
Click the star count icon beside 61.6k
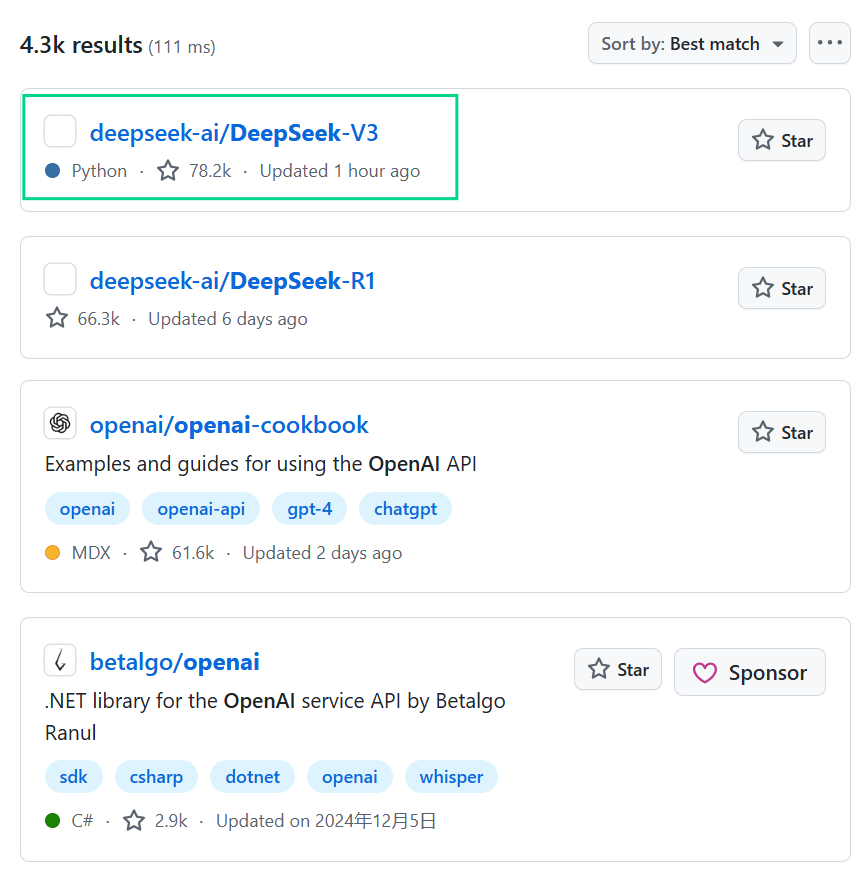pyautogui.click(x=151, y=553)
